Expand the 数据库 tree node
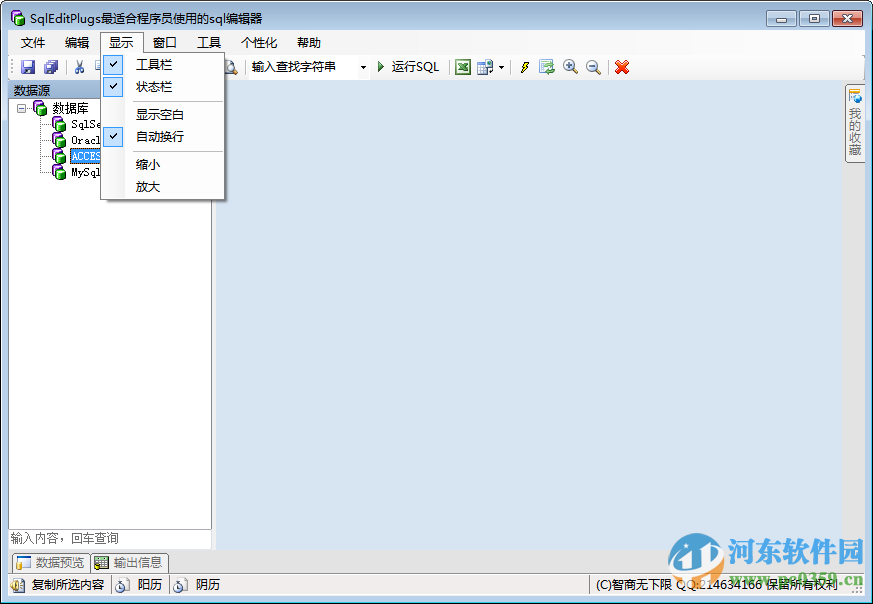Image resolution: width=873 pixels, height=604 pixels. click(22, 108)
